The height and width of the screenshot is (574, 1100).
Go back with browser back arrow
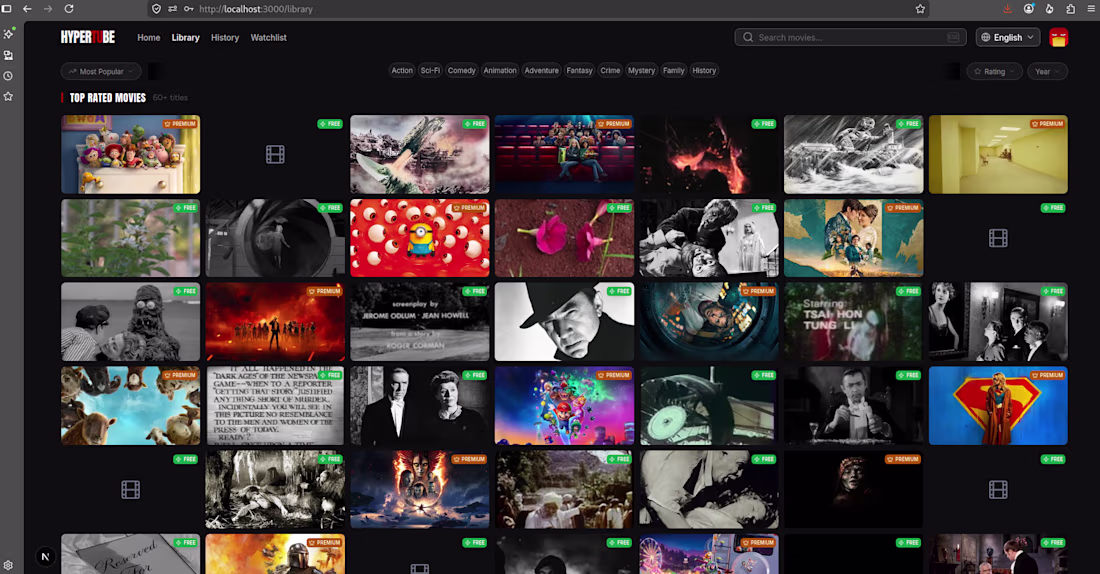27,9
